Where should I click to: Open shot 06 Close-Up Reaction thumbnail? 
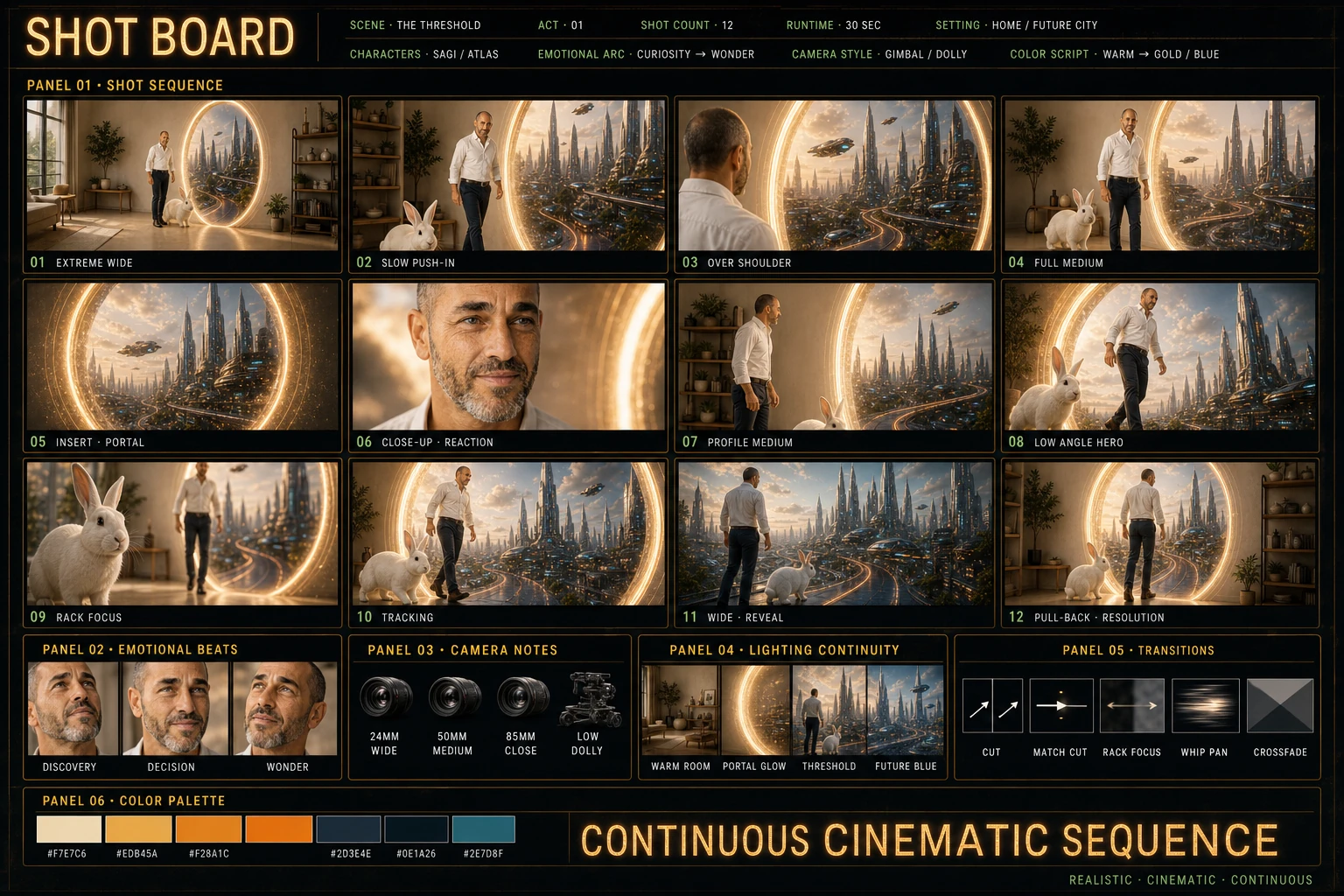click(x=508, y=356)
